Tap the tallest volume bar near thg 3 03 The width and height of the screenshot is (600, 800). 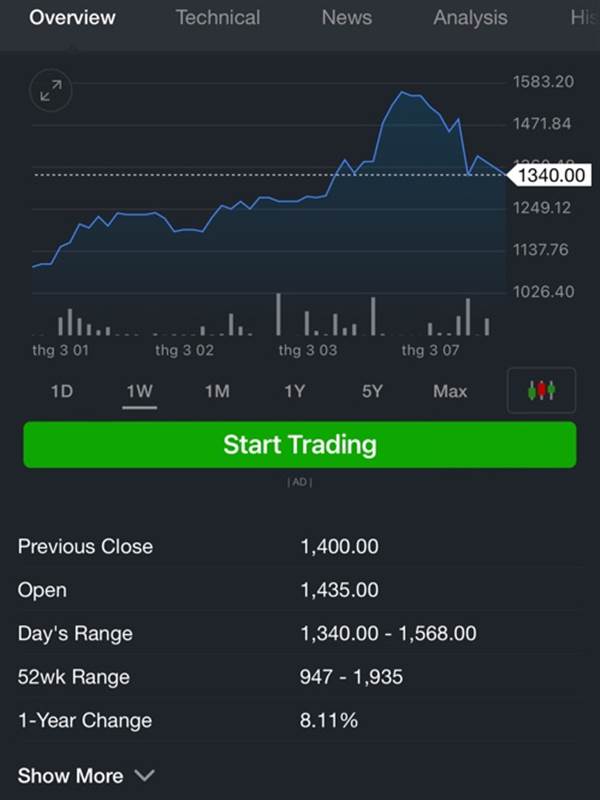pos(278,314)
